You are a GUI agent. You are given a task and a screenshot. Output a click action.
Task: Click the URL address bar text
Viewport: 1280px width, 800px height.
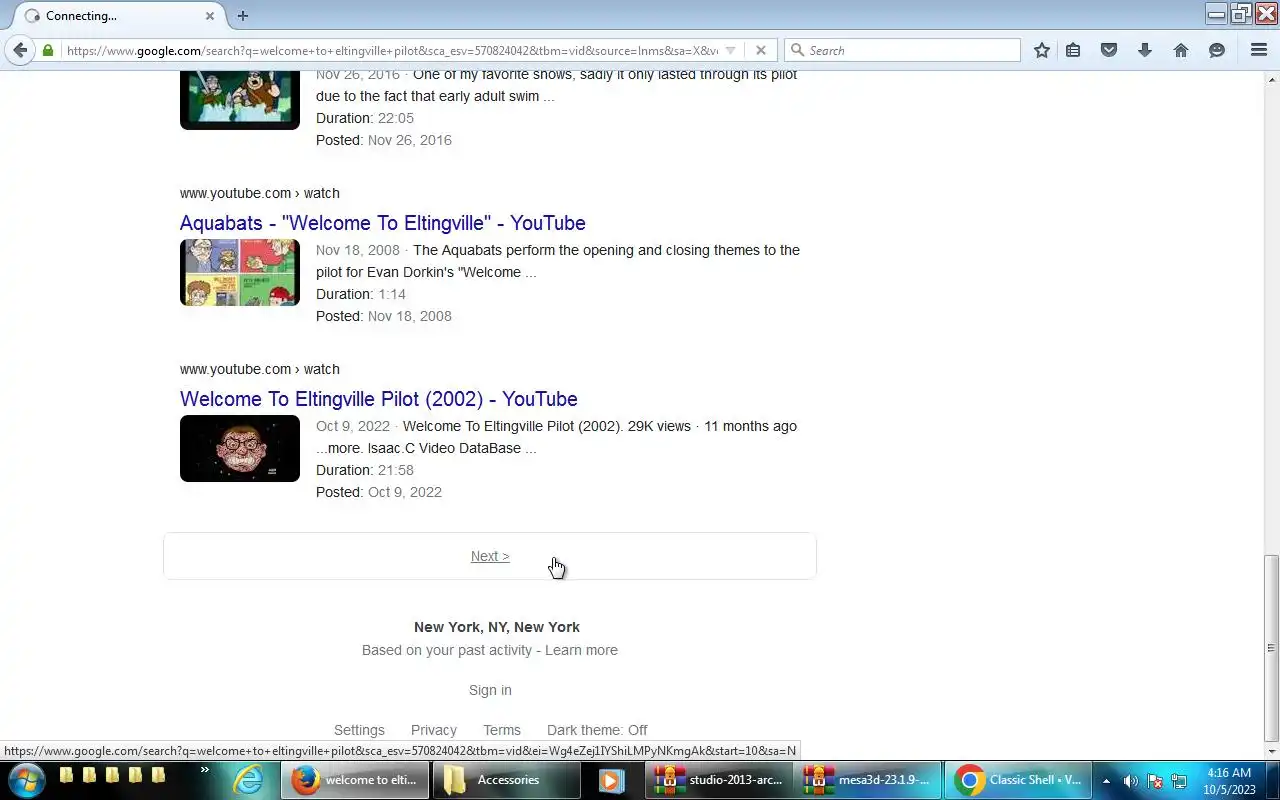click(x=393, y=50)
